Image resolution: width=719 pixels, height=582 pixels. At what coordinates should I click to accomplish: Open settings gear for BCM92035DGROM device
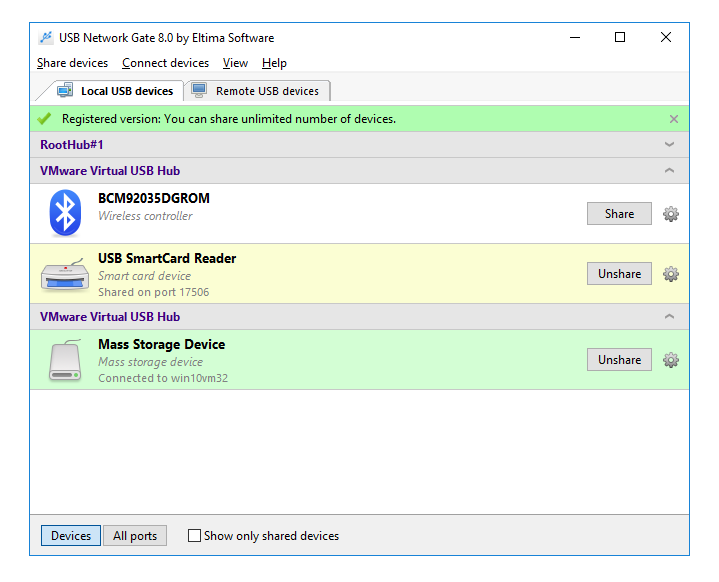(670, 214)
